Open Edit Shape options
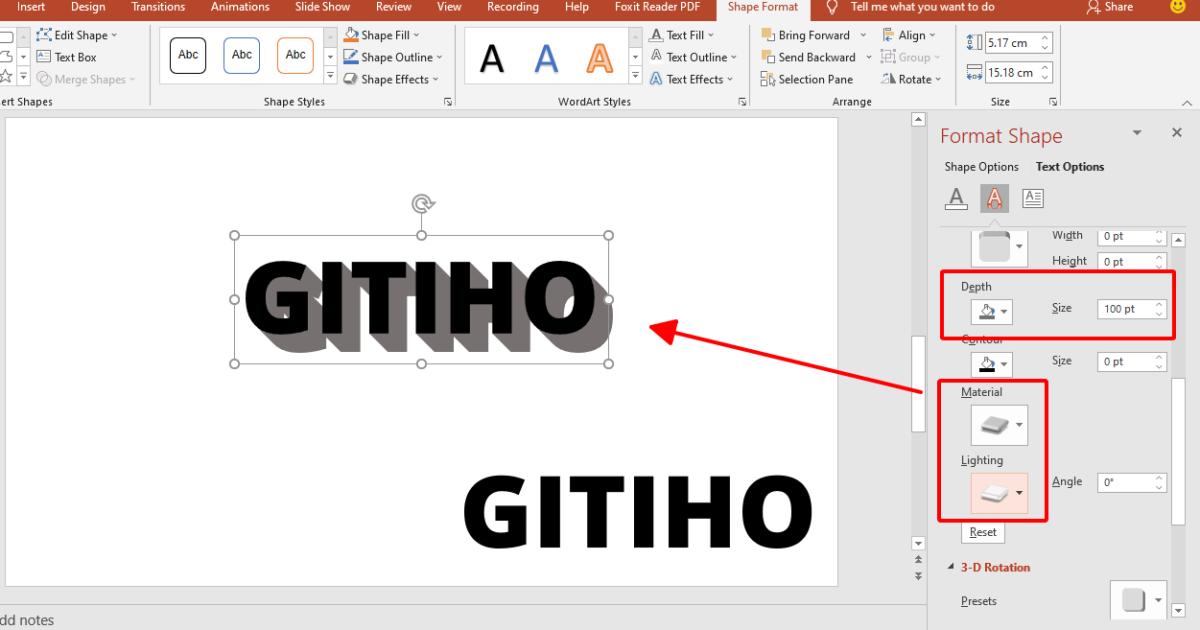 (x=75, y=34)
